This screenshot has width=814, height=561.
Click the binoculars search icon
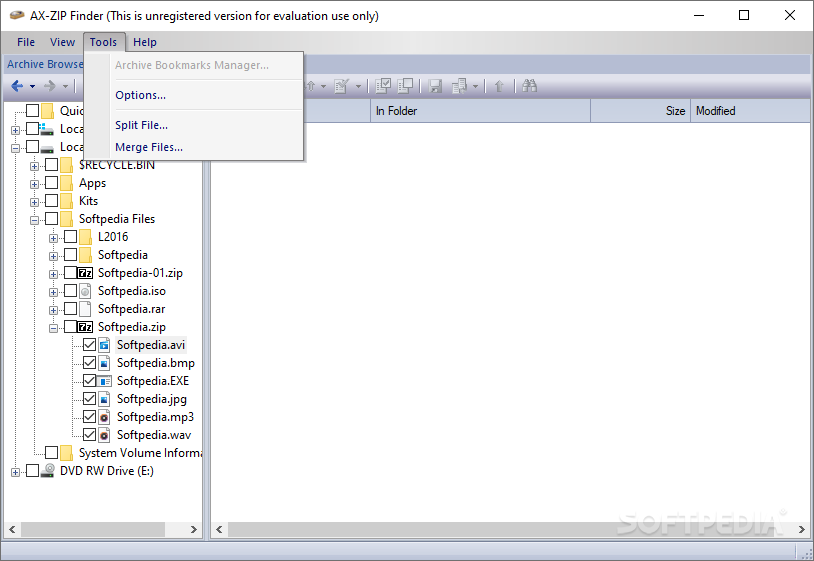[529, 86]
